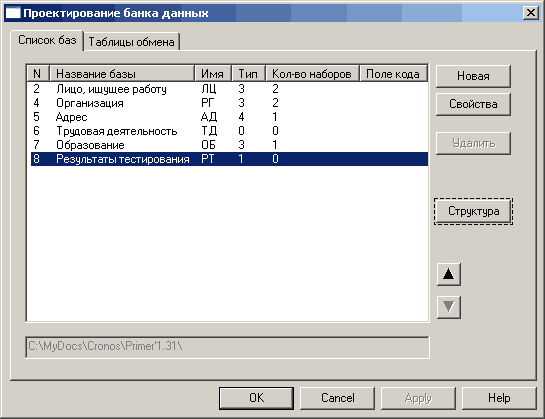Select the Образование base row
Screen dimensions: 545x419
point(229,145)
